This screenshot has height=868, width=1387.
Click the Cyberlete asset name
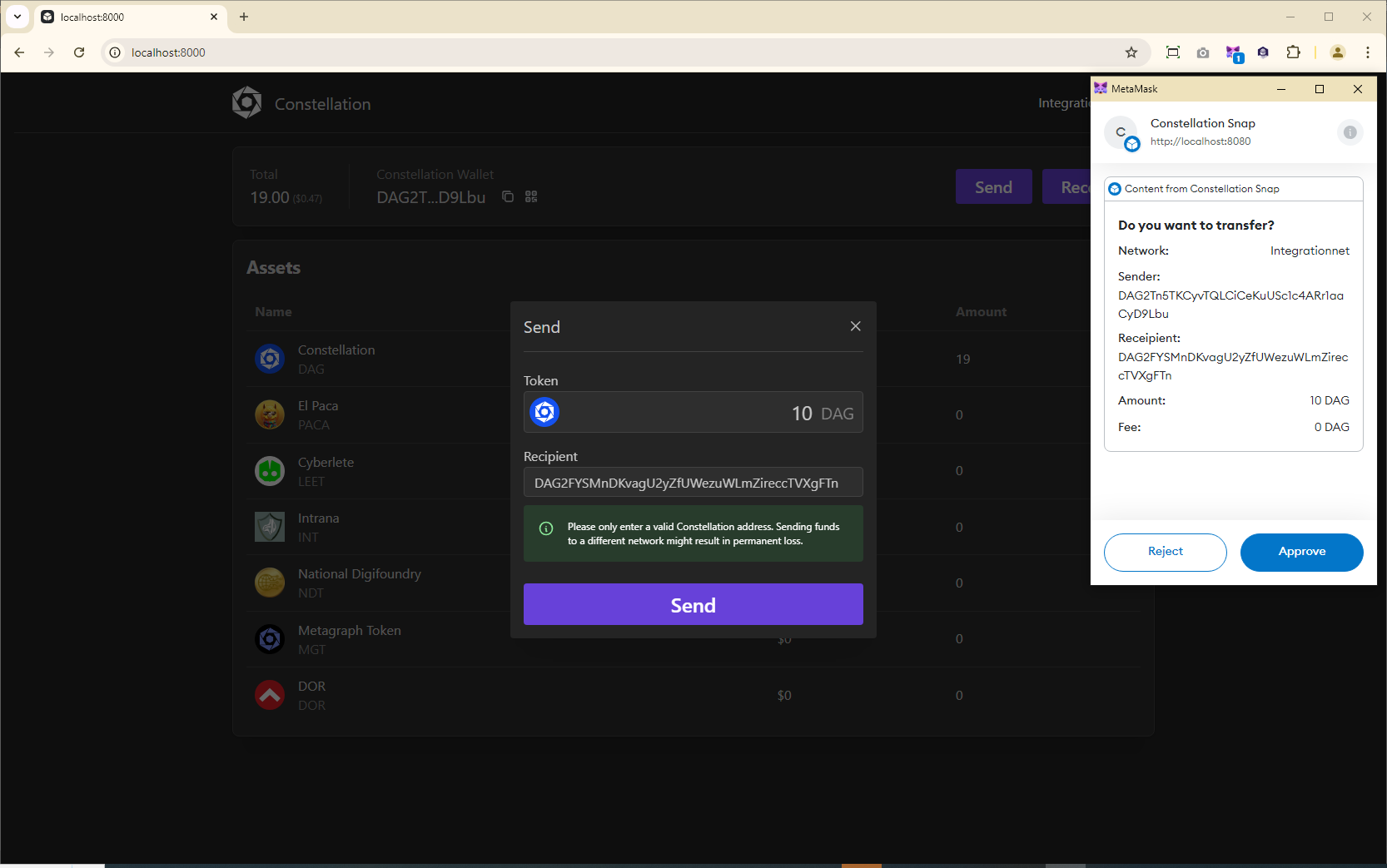pyautogui.click(x=326, y=462)
